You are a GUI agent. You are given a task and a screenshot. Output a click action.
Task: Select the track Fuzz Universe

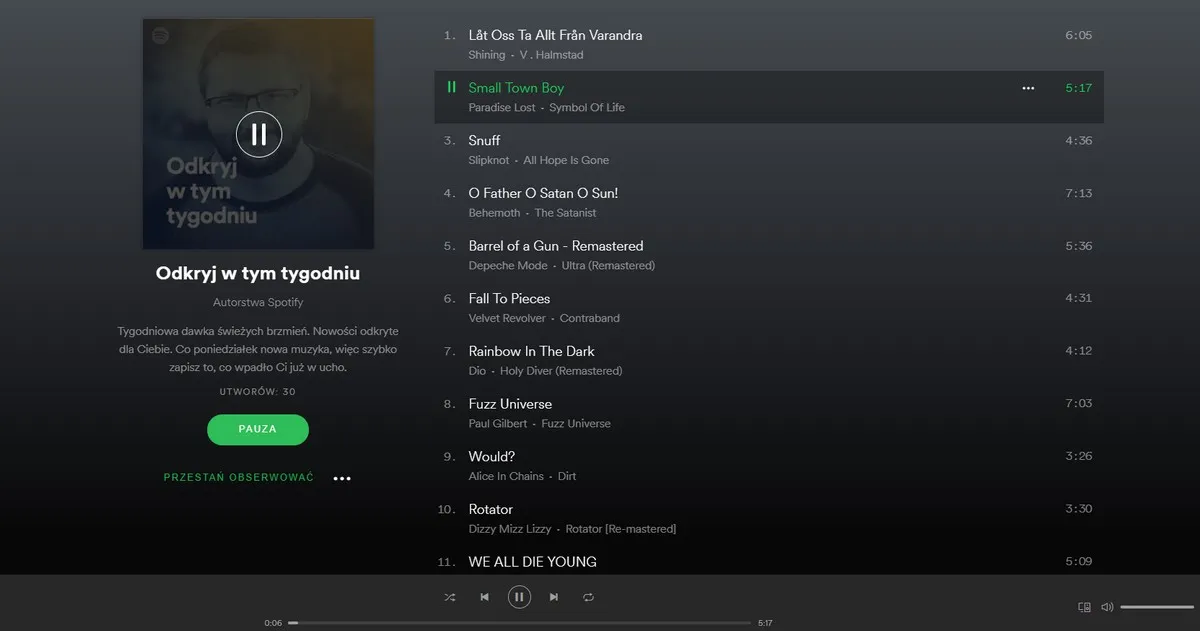[769, 413]
